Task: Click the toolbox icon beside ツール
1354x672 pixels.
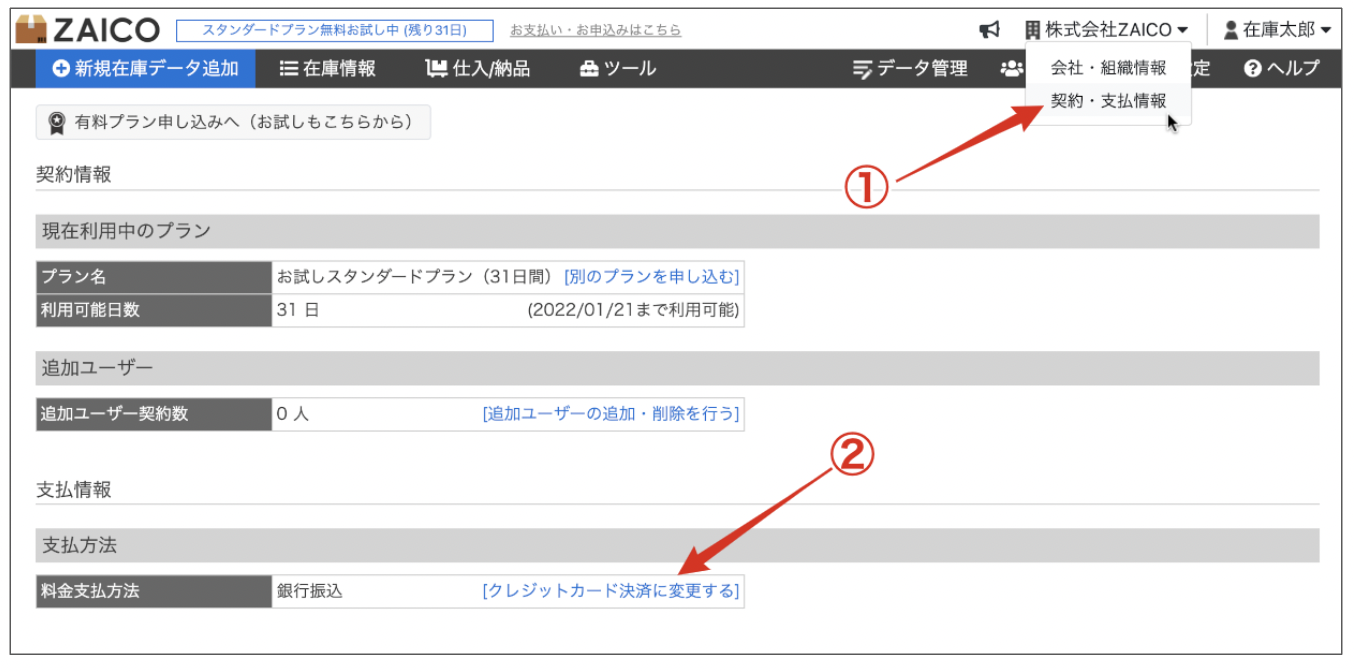Action: (589, 69)
